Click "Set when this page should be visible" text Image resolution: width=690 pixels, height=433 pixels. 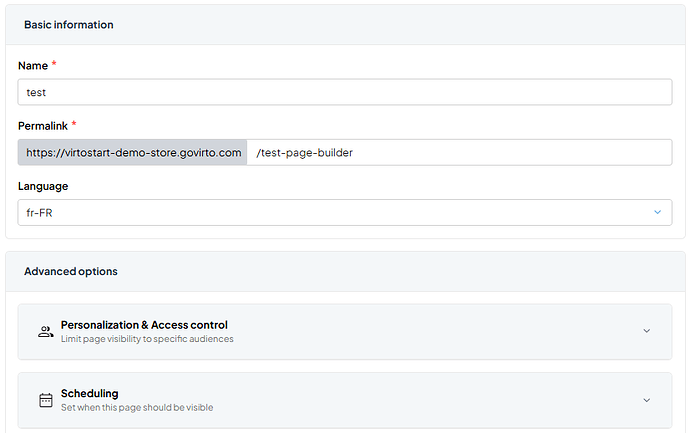coord(137,407)
